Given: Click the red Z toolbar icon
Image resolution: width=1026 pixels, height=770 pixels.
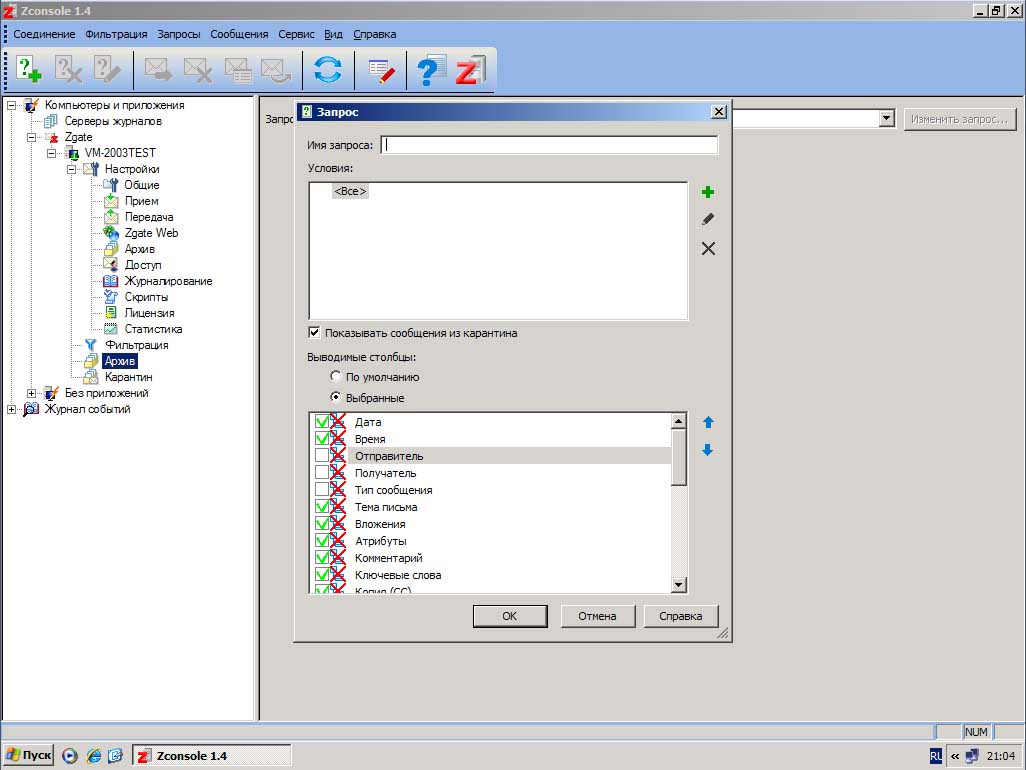Looking at the screenshot, I should (x=470, y=70).
